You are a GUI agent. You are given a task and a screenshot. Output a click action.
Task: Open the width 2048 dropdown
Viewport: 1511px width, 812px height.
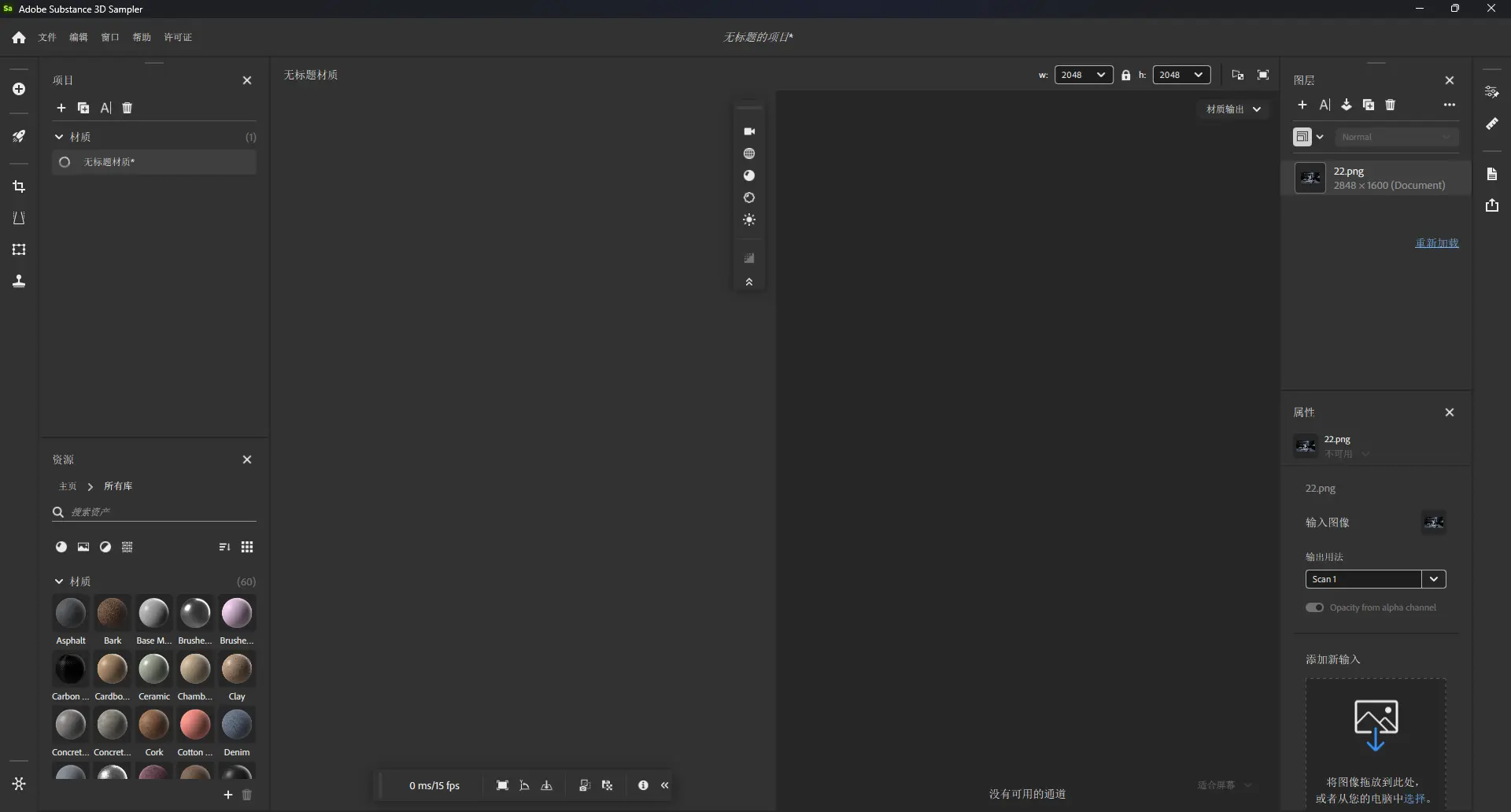click(1084, 75)
